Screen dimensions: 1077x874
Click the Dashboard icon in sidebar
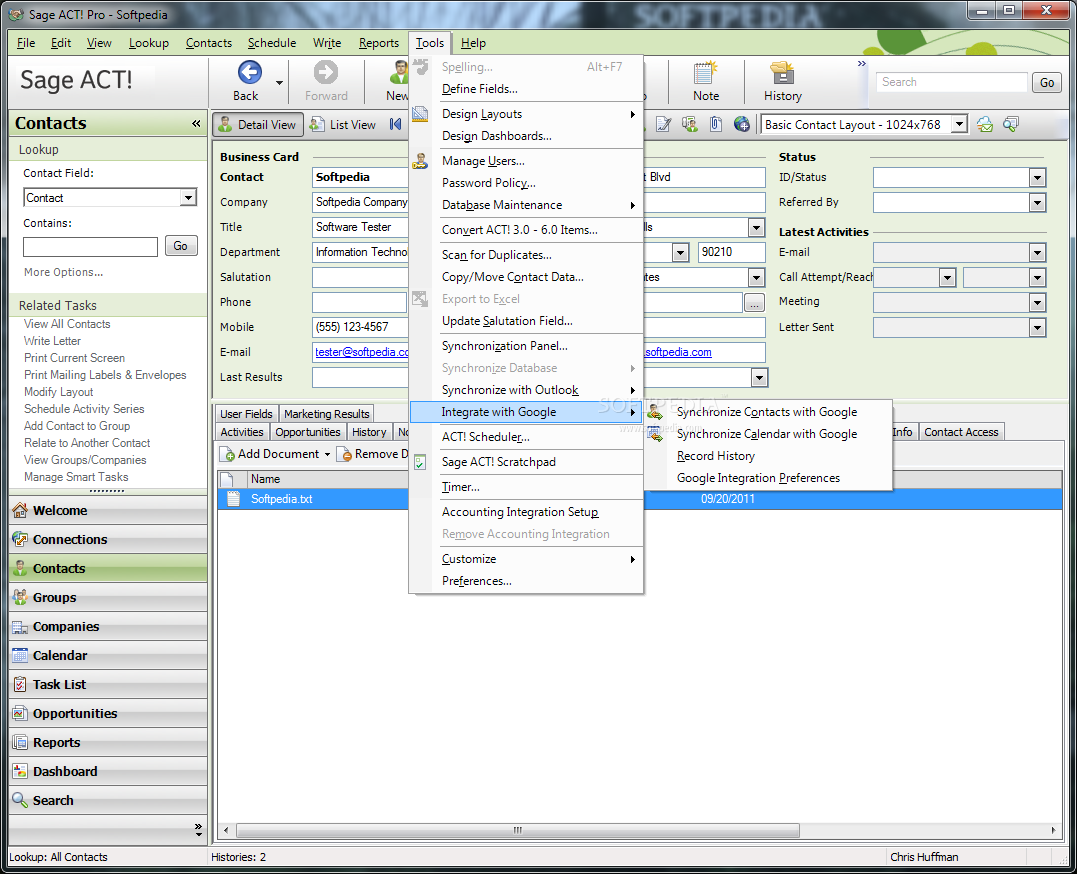pos(20,772)
